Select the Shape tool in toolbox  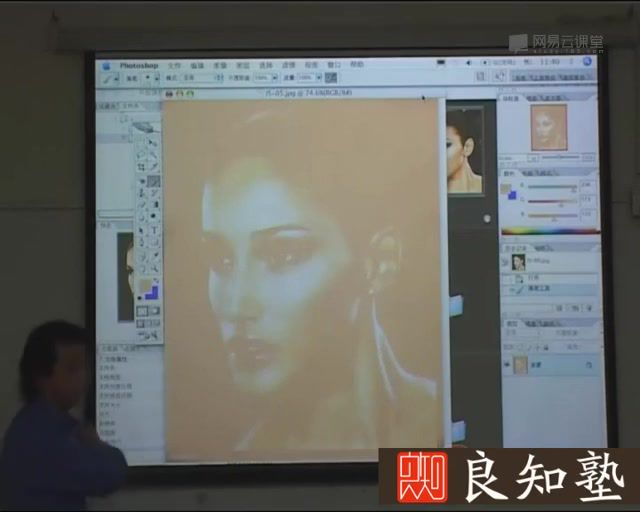153,242
